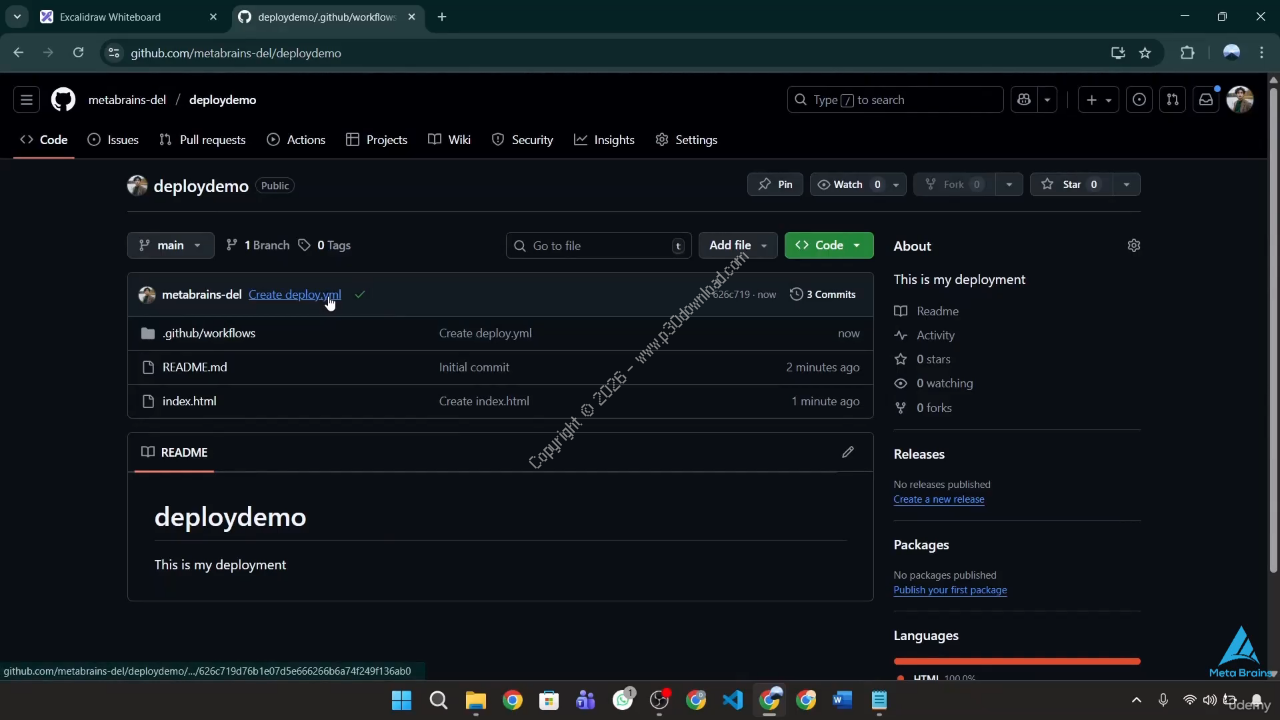Edit the README with pencil icon
This screenshot has width=1280, height=720.
(x=848, y=452)
